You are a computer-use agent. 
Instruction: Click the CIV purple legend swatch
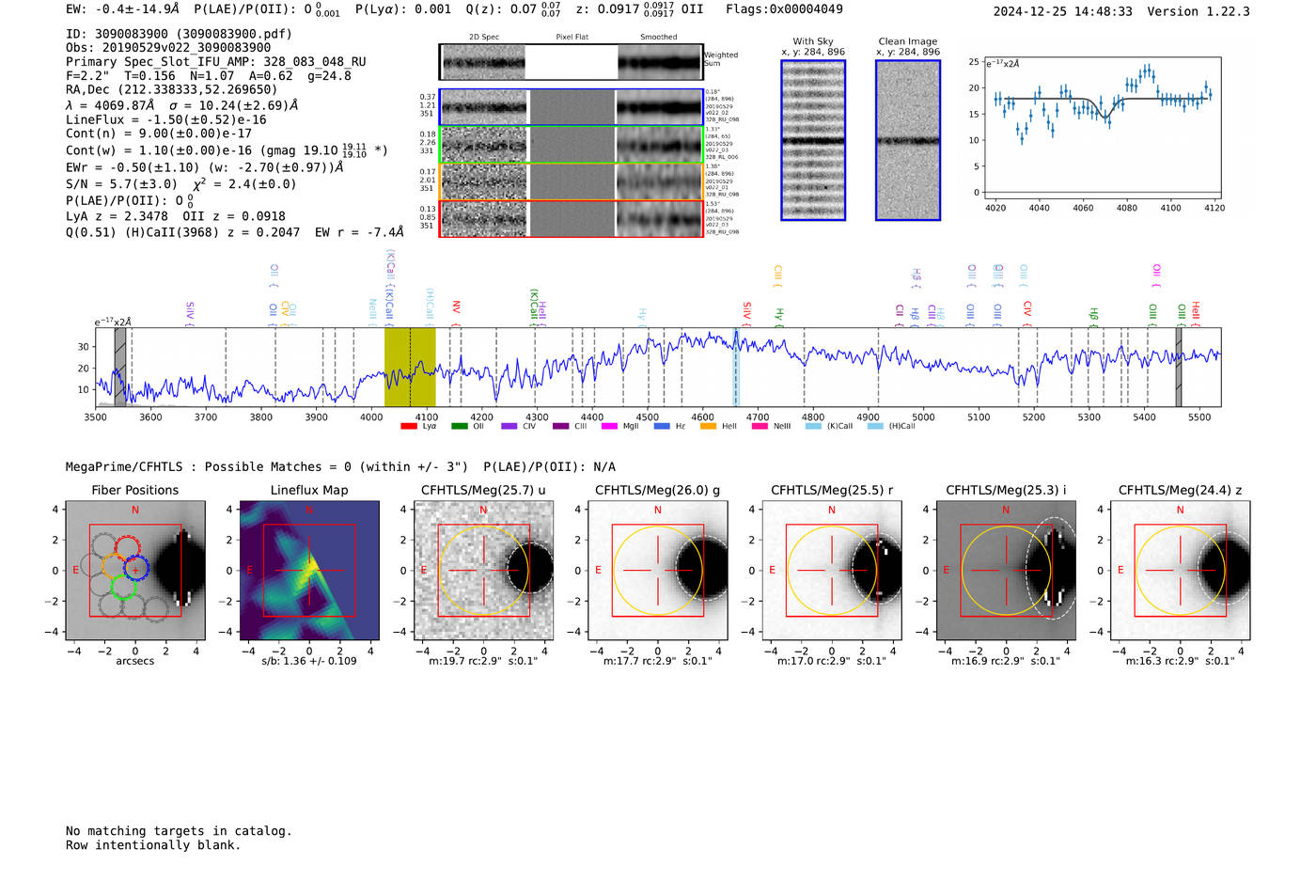[509, 427]
